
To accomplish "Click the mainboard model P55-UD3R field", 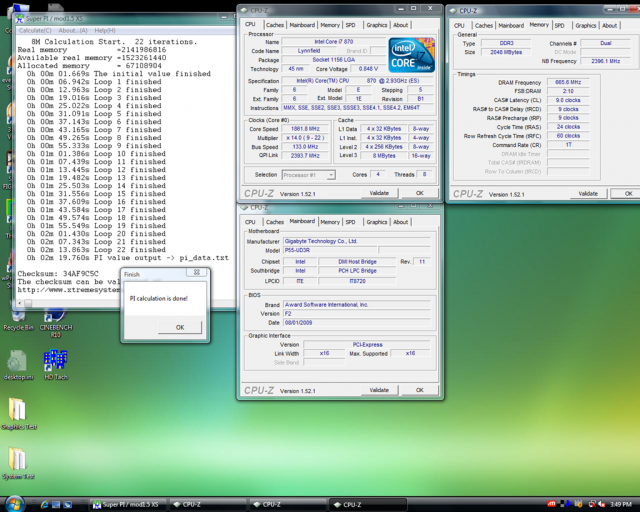I will point(330,250).
